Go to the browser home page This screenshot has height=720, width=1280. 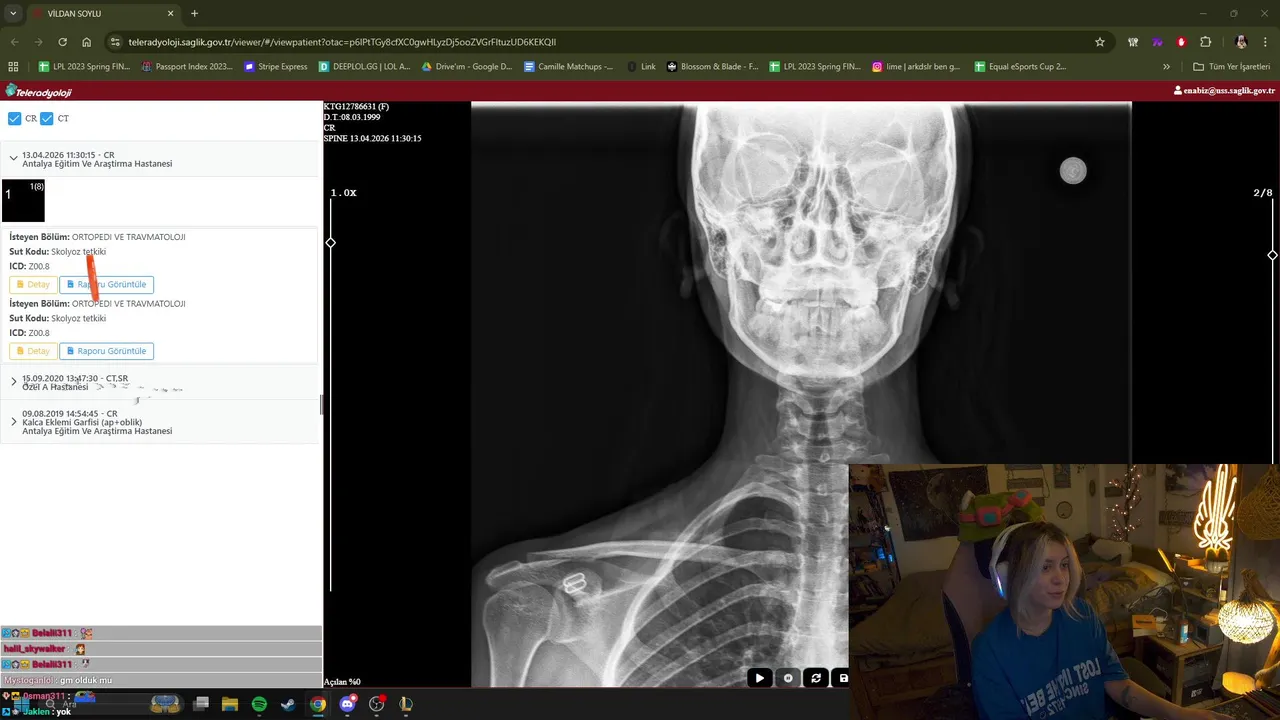(87, 42)
